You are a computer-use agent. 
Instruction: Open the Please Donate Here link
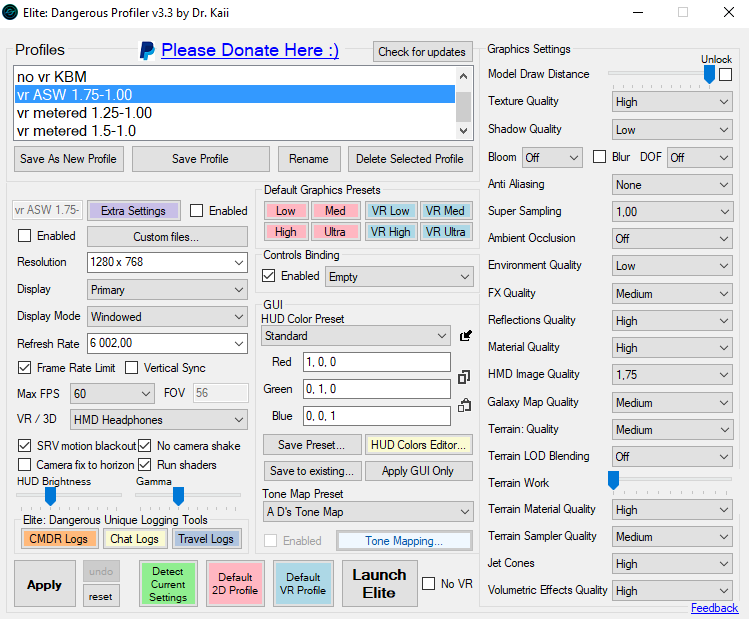pos(250,50)
